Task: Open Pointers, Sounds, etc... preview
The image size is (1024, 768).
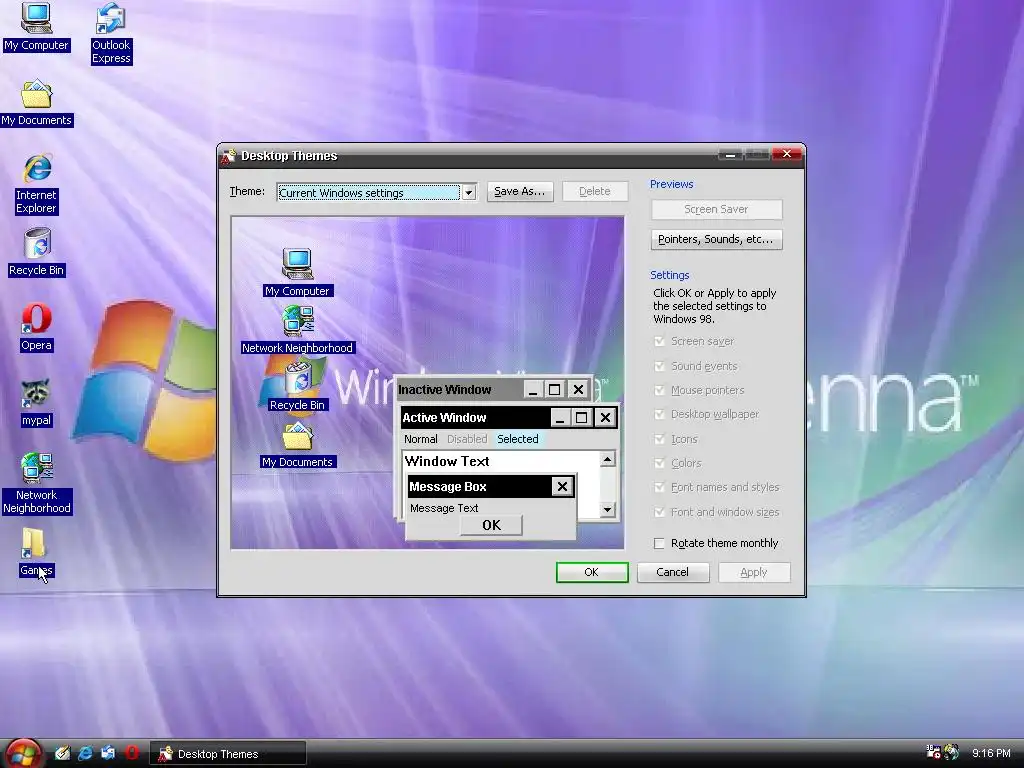Action: pos(716,240)
